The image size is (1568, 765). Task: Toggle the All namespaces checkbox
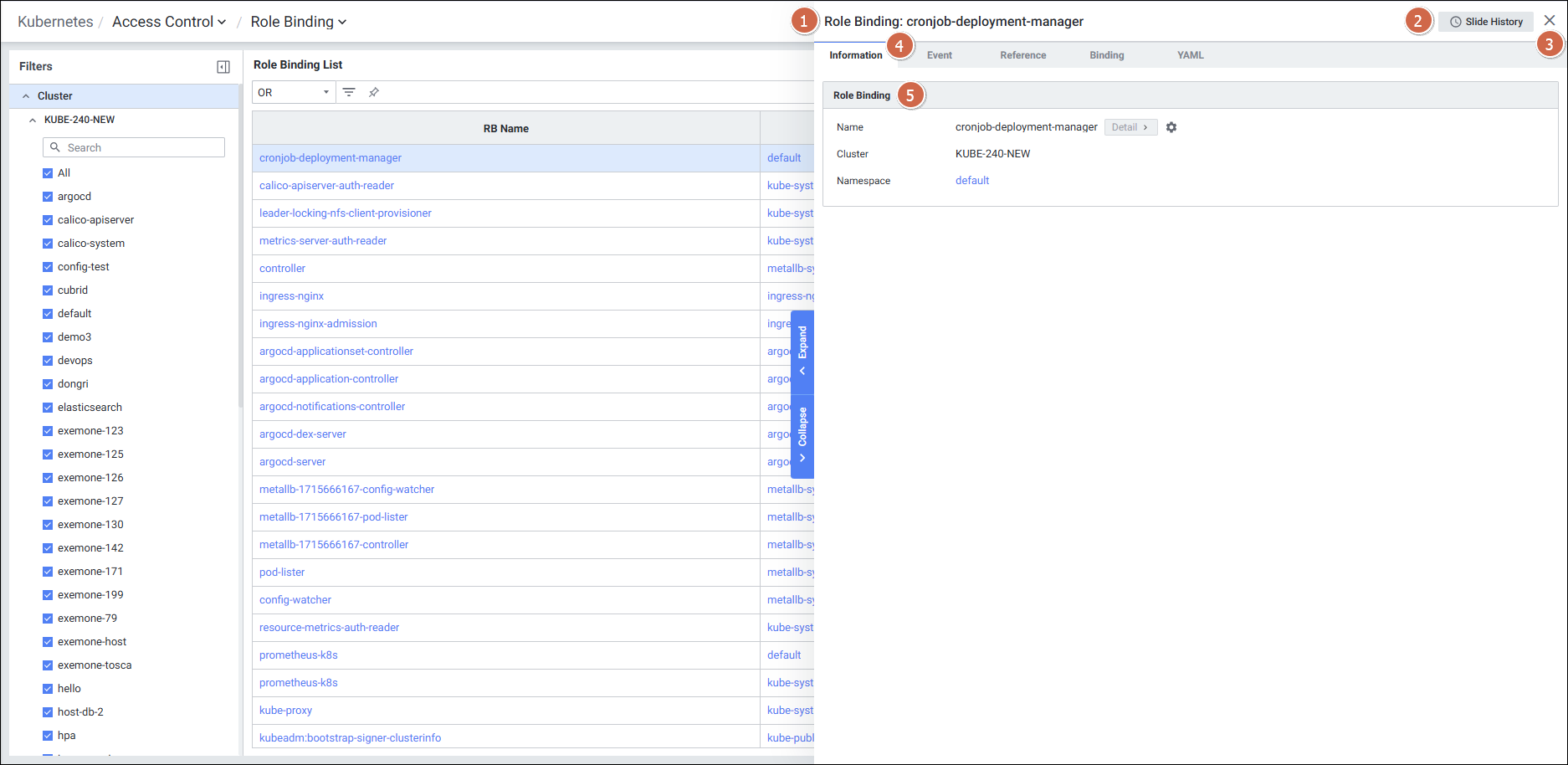coord(48,173)
